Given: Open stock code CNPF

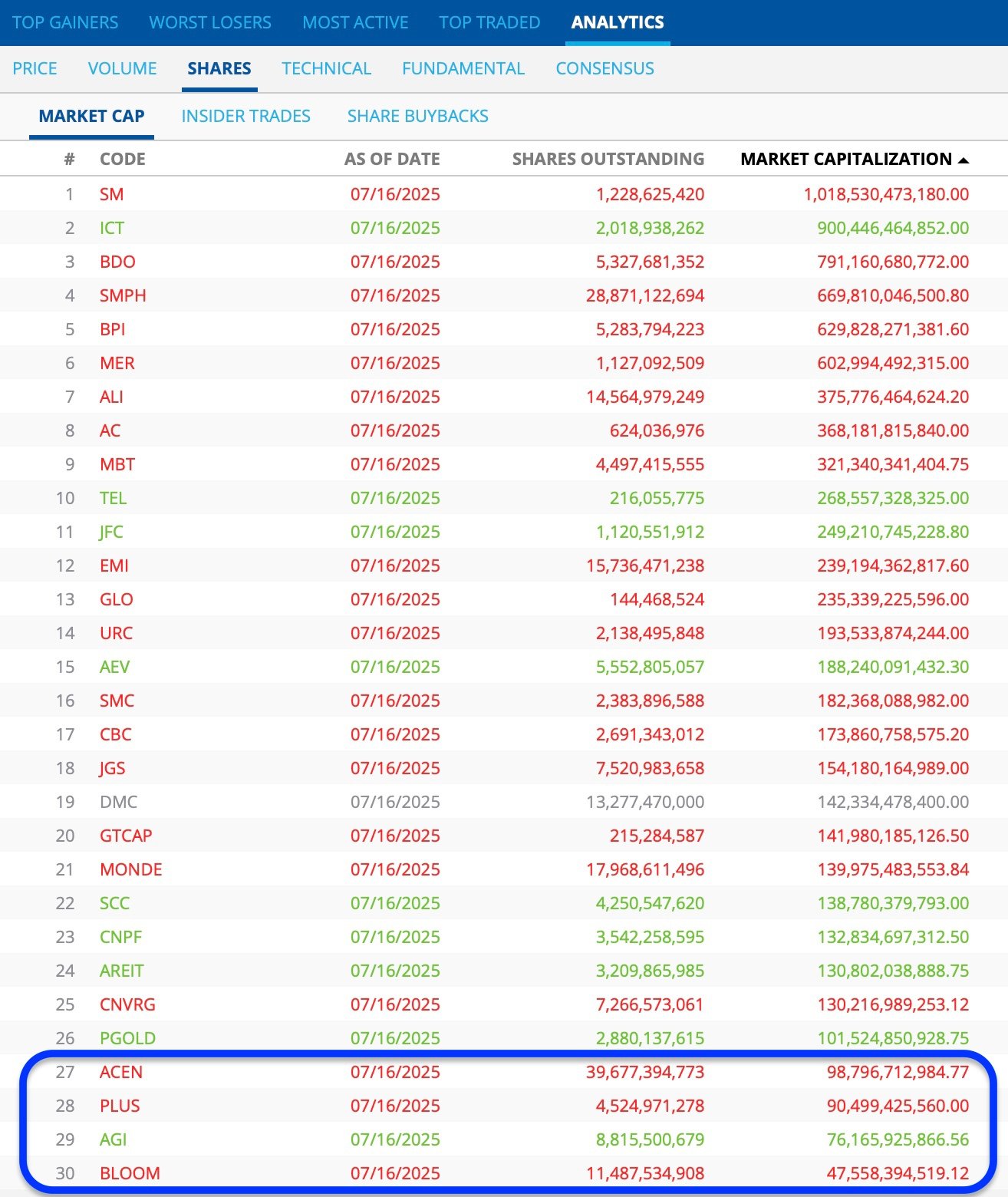Looking at the screenshot, I should (x=120, y=937).
